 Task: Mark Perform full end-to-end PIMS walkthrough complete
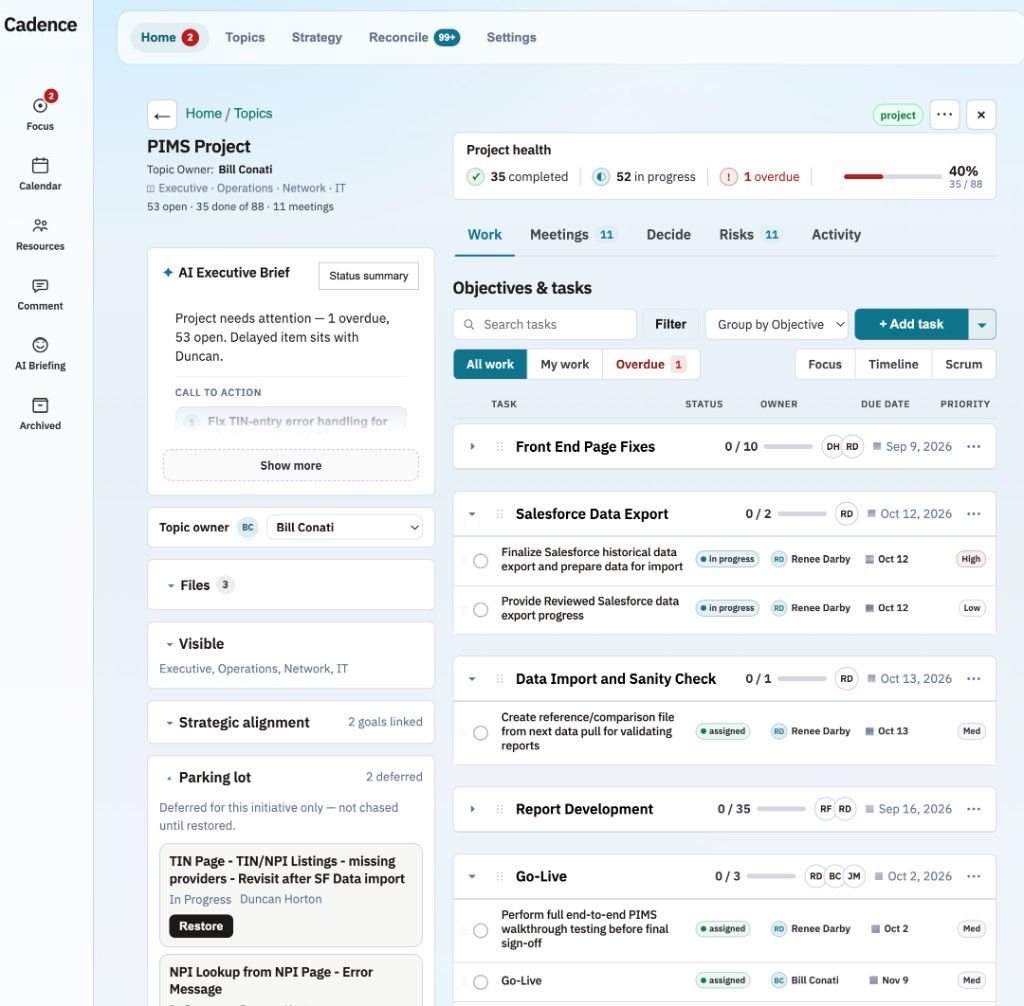[x=481, y=931]
